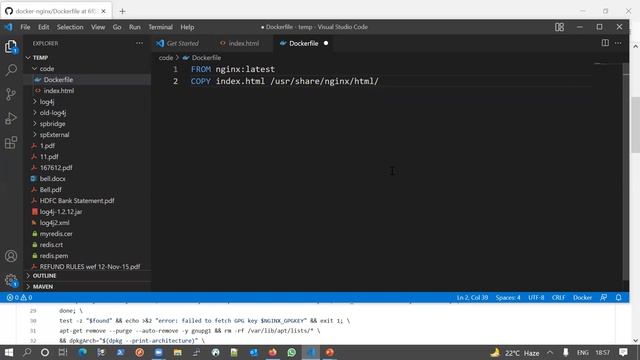The image size is (640, 360).
Task: Change encoding via UTF-8 status item
Action: 536,298
